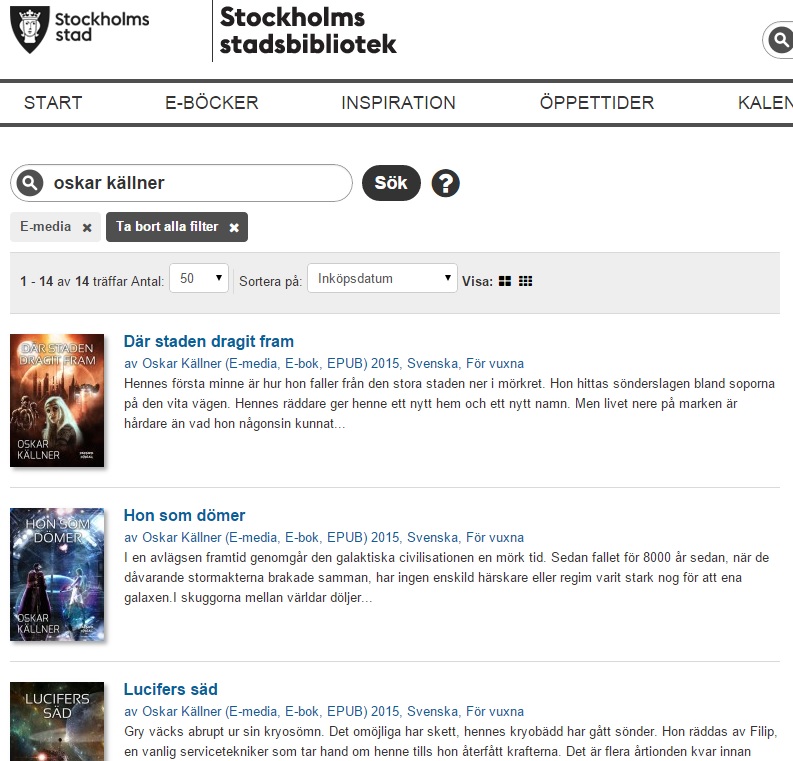Switch to small grid view icon
The height and width of the screenshot is (761, 793).
tap(525, 281)
